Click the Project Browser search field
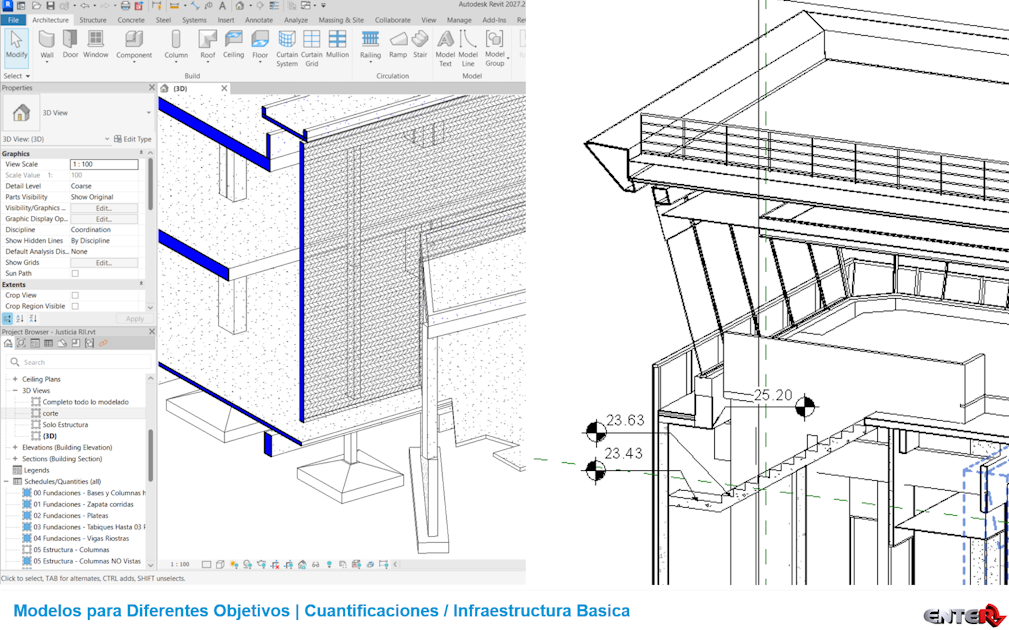1009x630 pixels. [x=79, y=362]
